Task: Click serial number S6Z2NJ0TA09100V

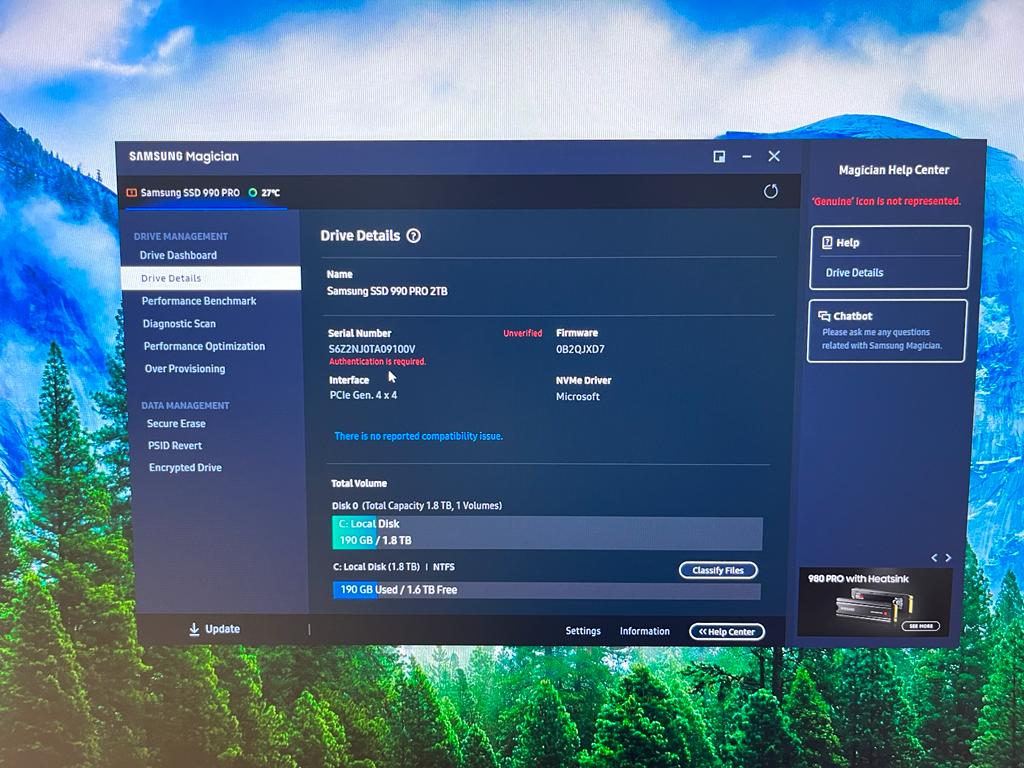Action: click(372, 349)
